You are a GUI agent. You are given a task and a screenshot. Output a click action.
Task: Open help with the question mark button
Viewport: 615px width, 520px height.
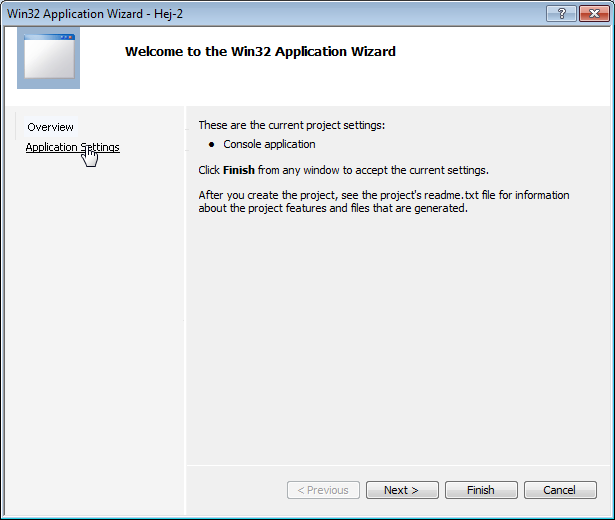tap(561, 14)
